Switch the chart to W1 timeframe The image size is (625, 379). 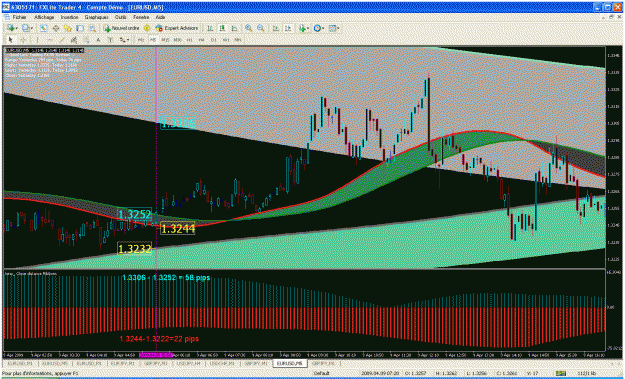[226, 39]
